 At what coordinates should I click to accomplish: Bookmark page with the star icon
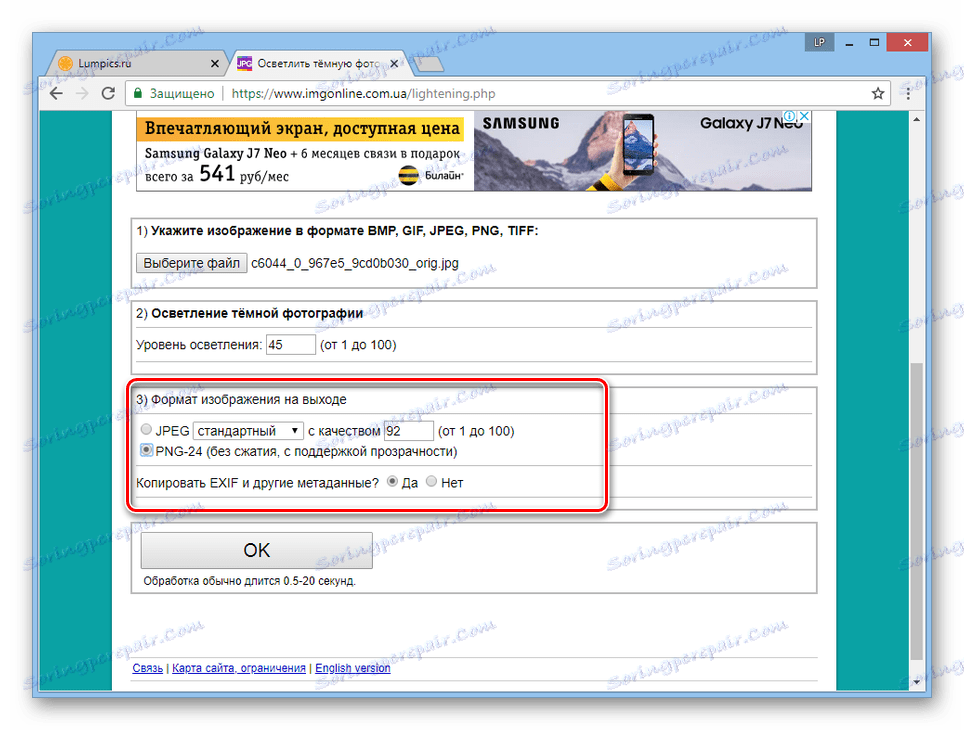point(877,93)
